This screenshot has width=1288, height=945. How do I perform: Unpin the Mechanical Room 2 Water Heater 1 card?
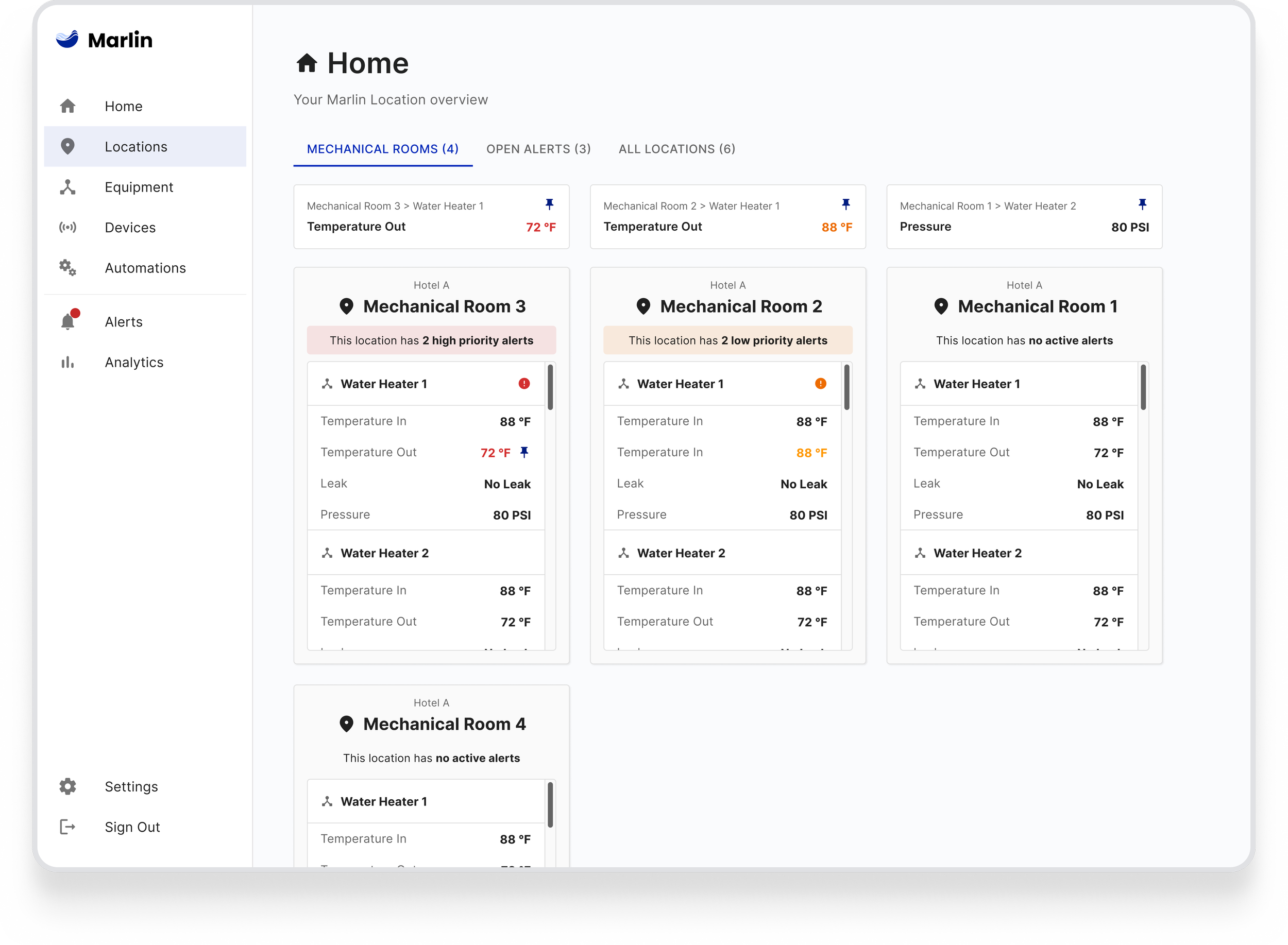click(845, 204)
